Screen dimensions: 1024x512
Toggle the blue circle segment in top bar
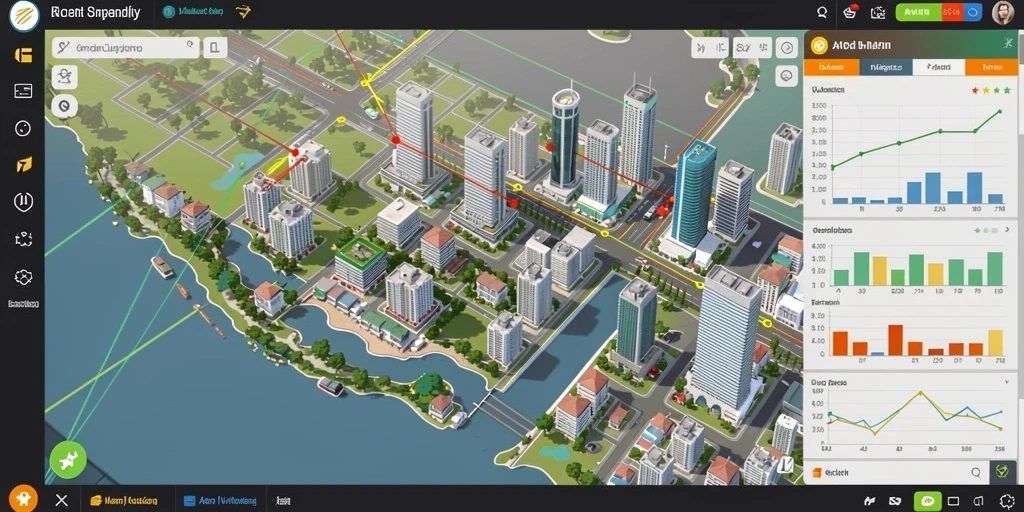pyautogui.click(x=972, y=12)
